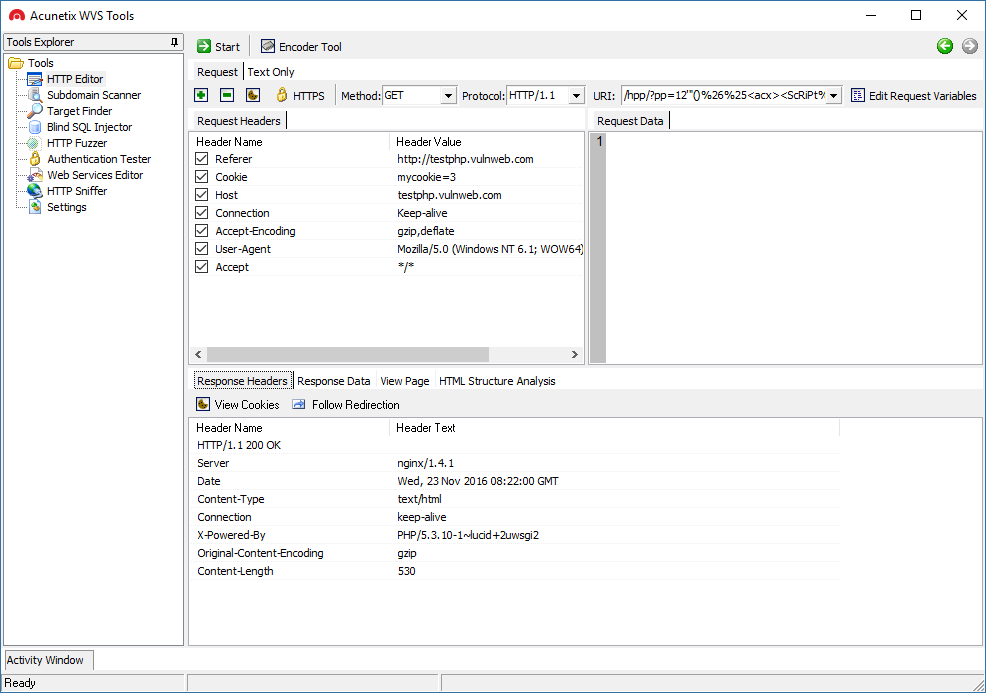Viewport: 986px width, 693px height.
Task: Click the Acunetix logo in title bar
Action: point(16,15)
